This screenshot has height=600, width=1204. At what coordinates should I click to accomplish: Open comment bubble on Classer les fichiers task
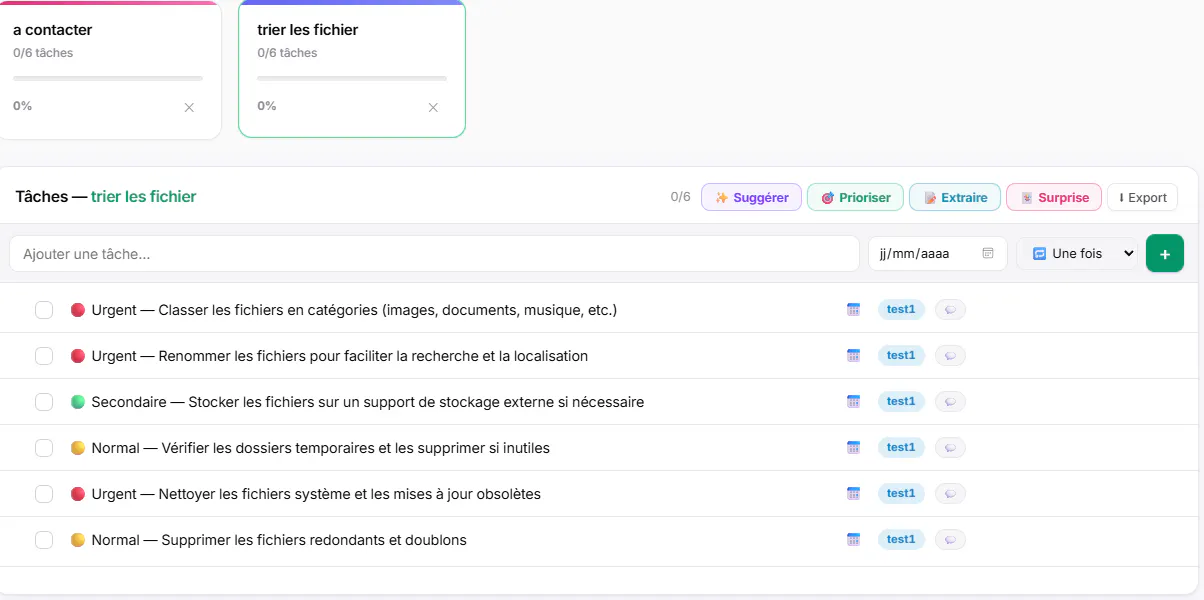click(x=950, y=310)
